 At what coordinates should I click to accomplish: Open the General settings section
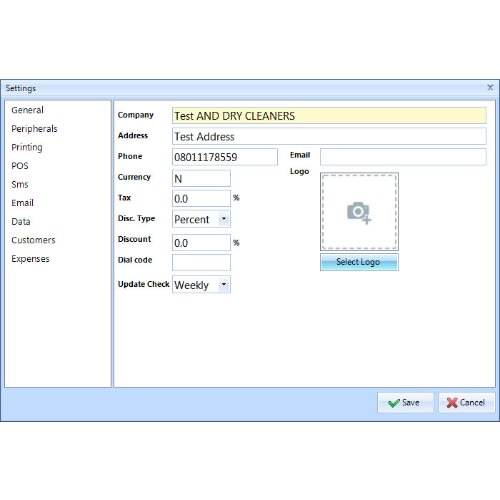tap(27, 110)
